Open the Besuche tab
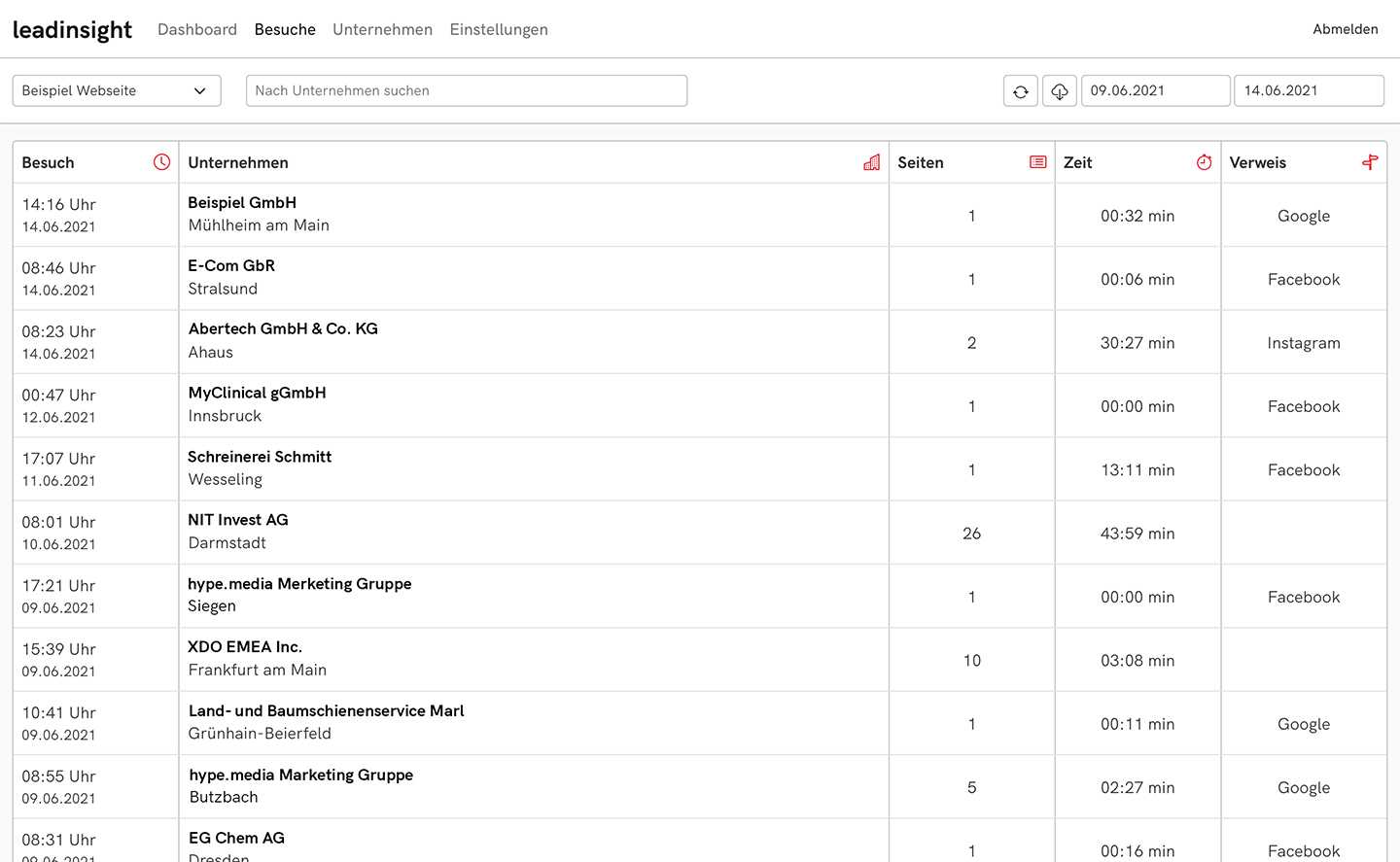This screenshot has width=1400, height=862. (285, 29)
